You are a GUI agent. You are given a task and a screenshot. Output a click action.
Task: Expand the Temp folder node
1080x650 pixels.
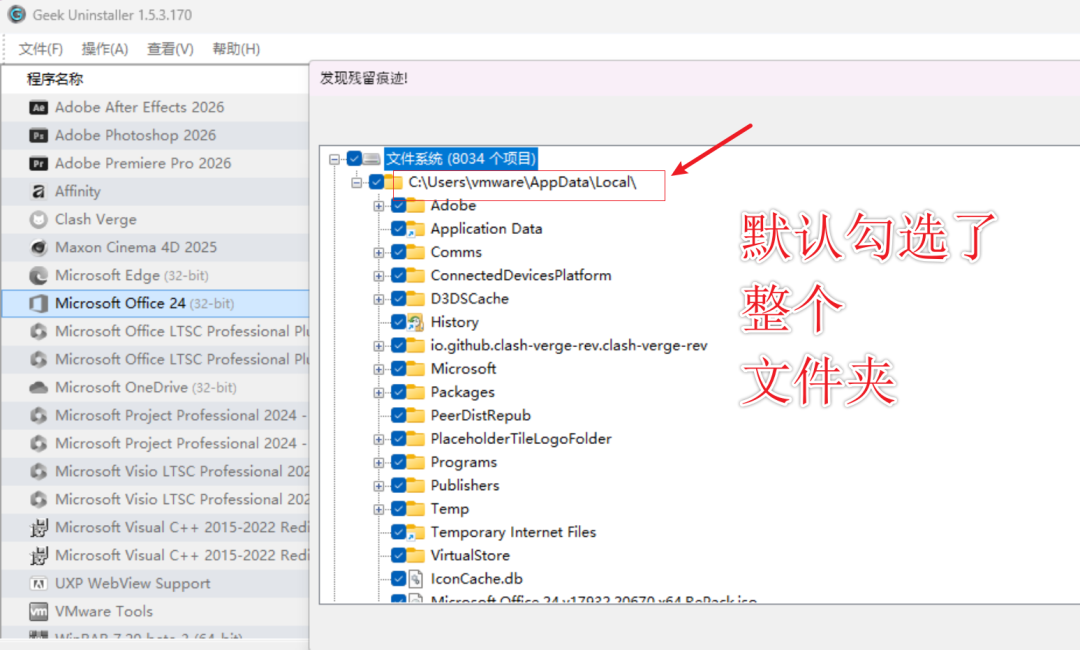pyautogui.click(x=379, y=510)
